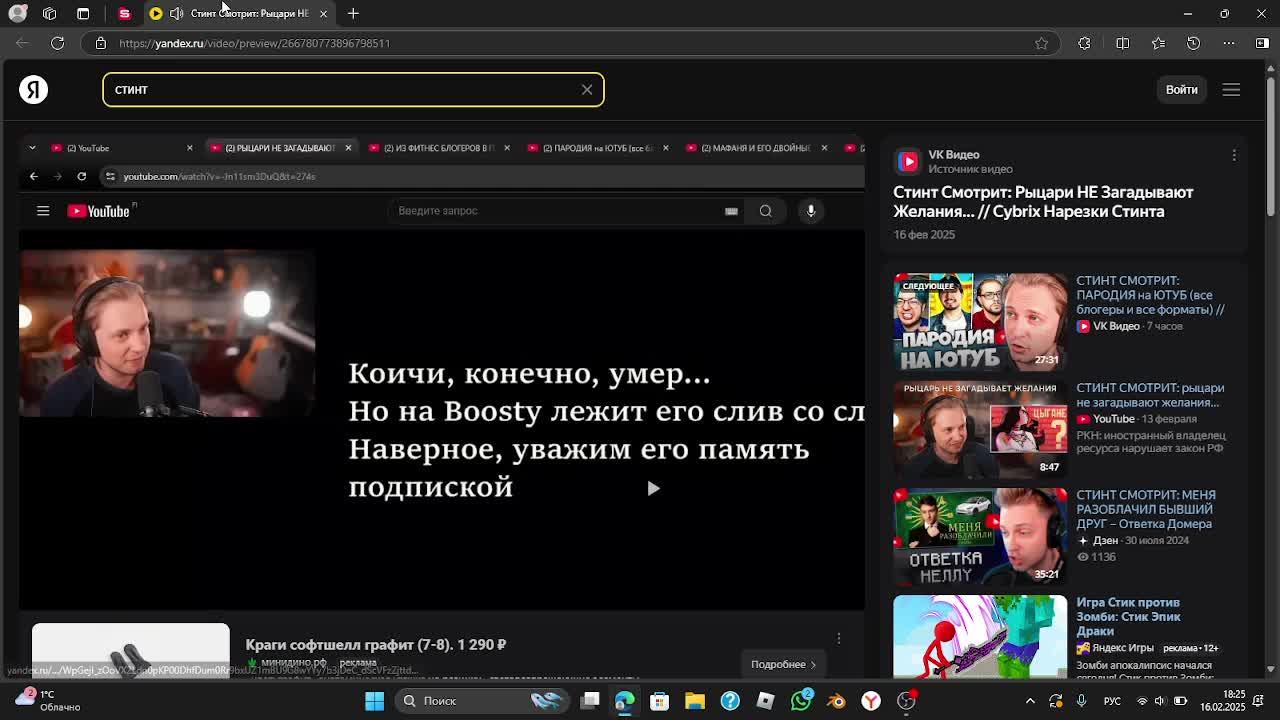Image resolution: width=1280 pixels, height=720 pixels.
Task: Open thumbnail with 8:47 duration
Action: (980, 429)
